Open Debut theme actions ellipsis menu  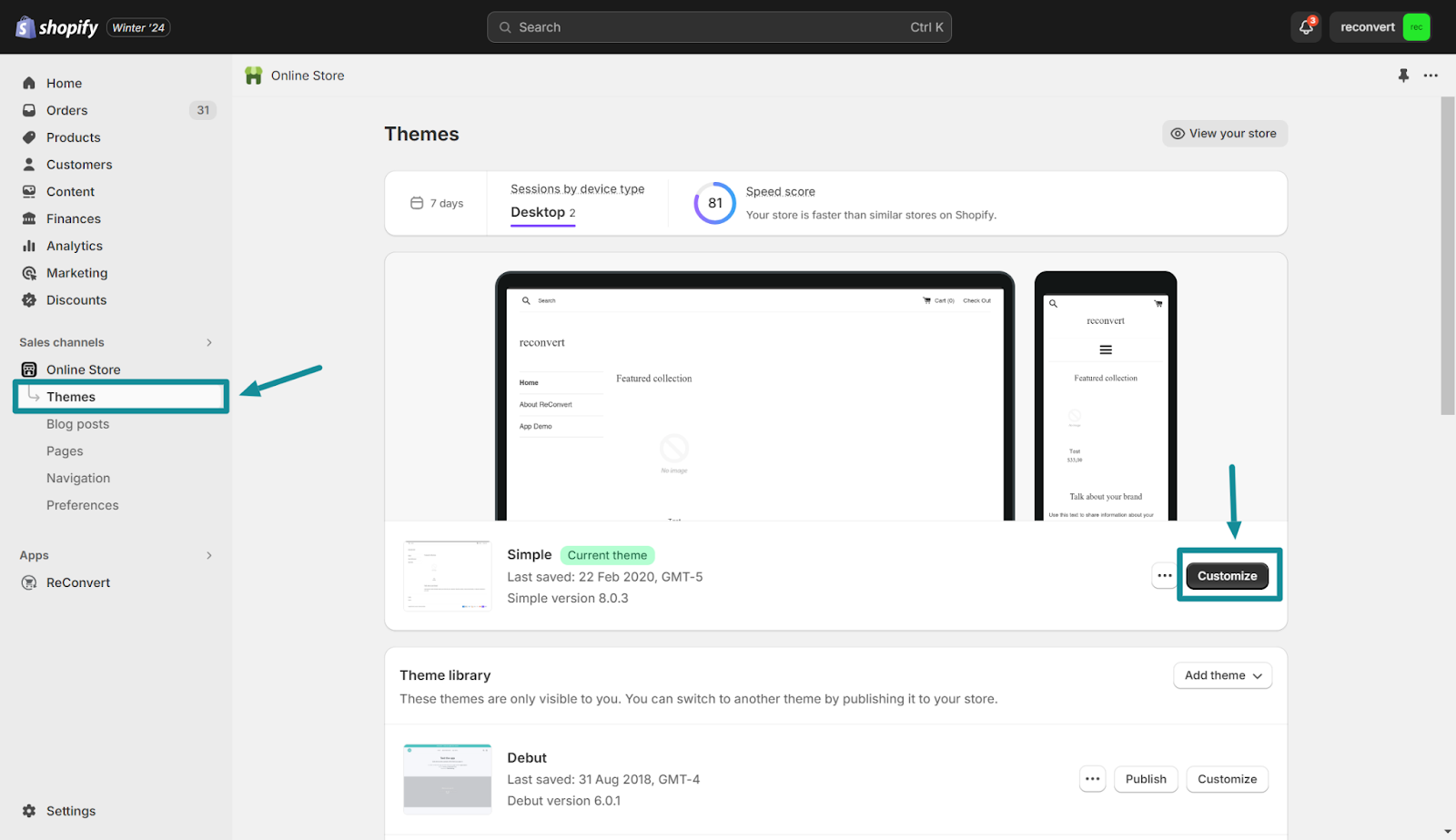[1093, 779]
